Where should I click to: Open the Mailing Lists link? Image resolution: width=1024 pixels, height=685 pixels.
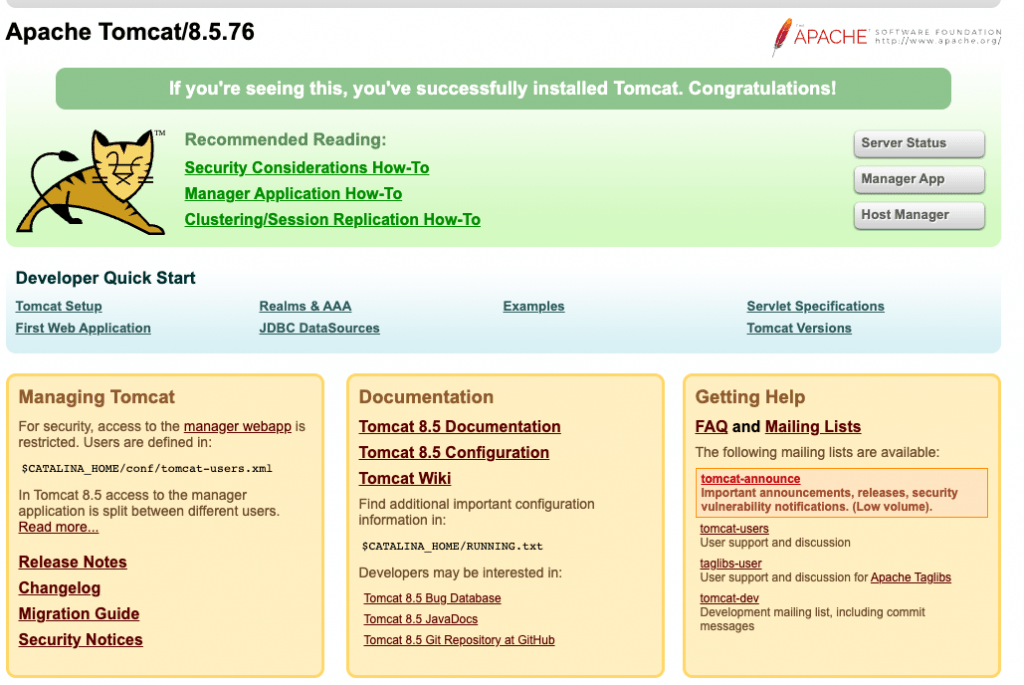pos(813,427)
